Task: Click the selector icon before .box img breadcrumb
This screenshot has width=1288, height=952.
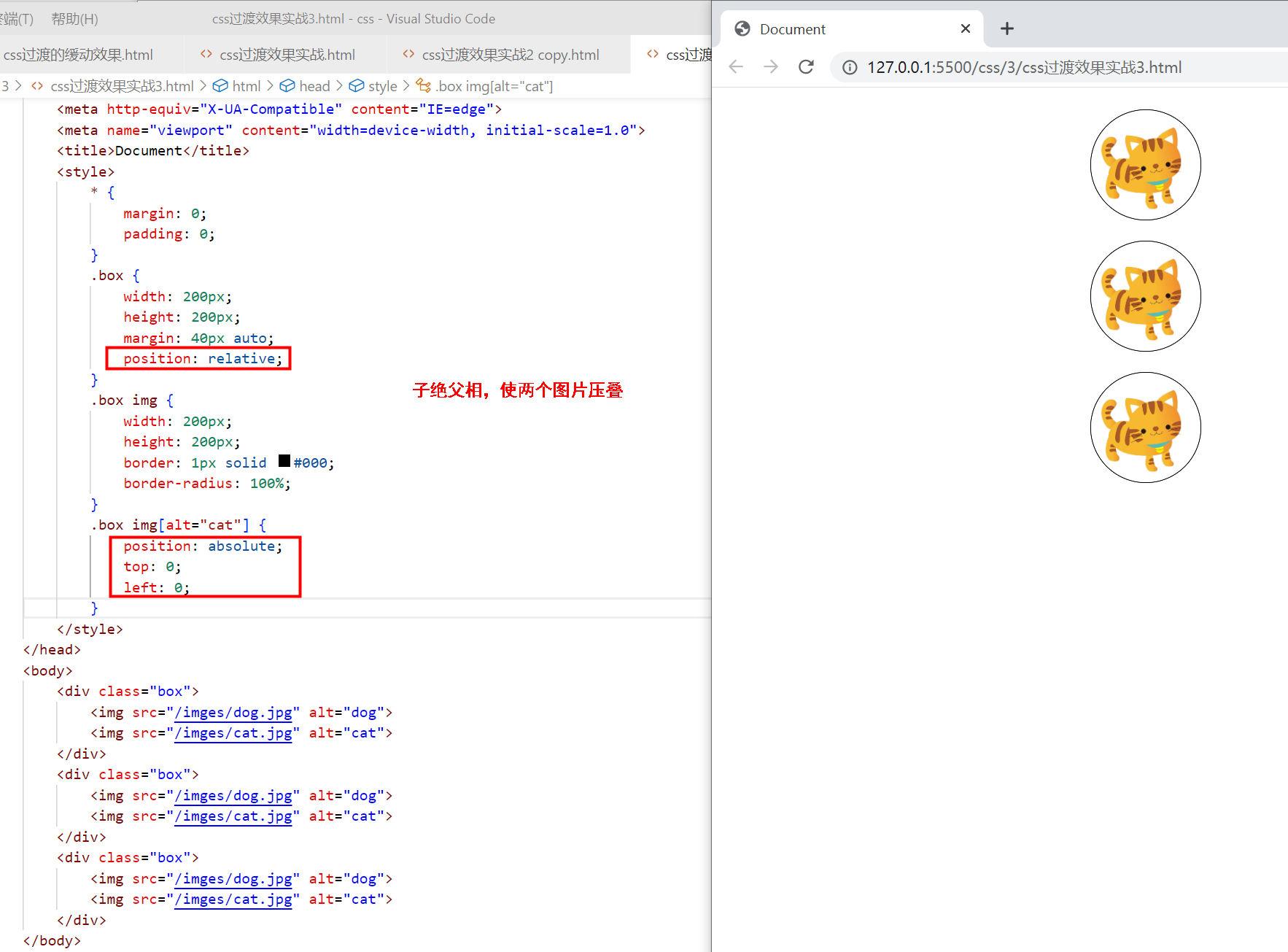Action: pyautogui.click(x=423, y=86)
